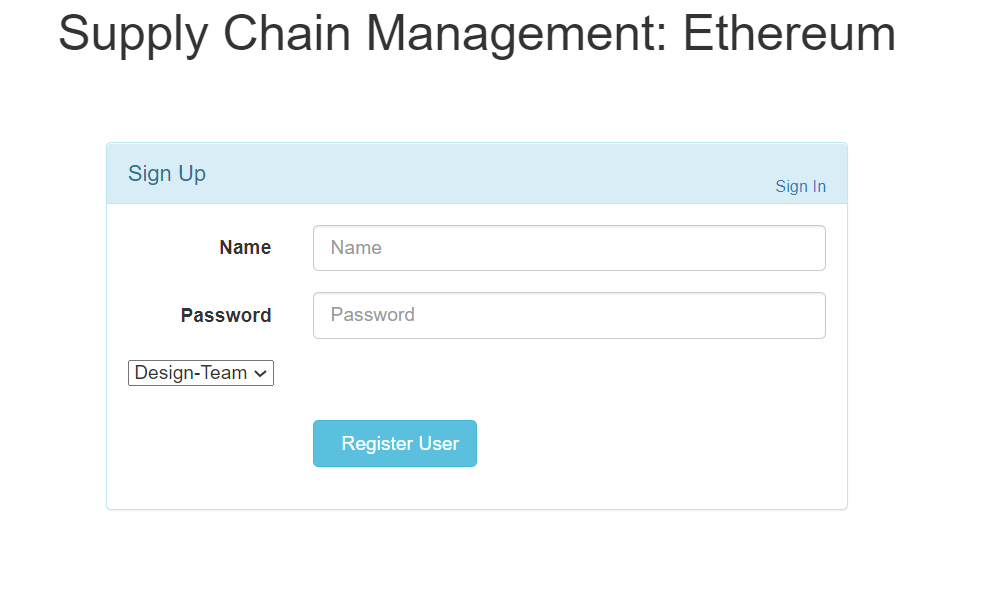Click the Password field placeholder
This screenshot has height=591, width=987.
[568, 315]
